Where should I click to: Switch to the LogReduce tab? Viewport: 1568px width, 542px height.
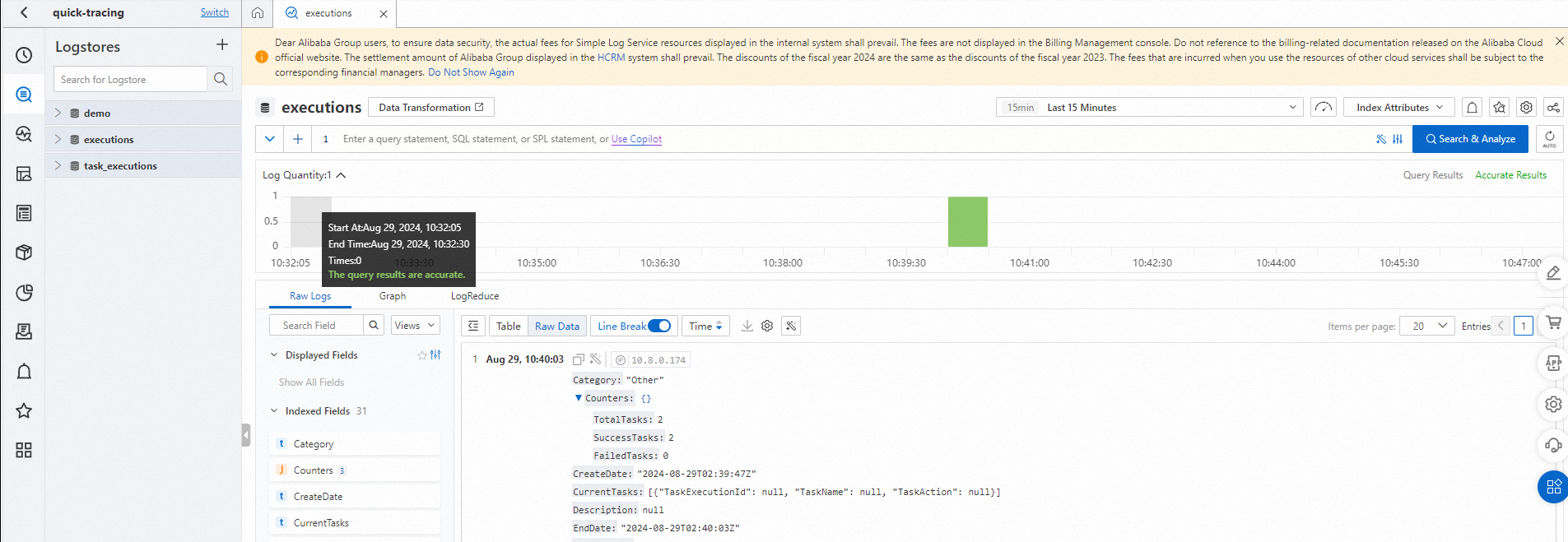pyautogui.click(x=475, y=296)
